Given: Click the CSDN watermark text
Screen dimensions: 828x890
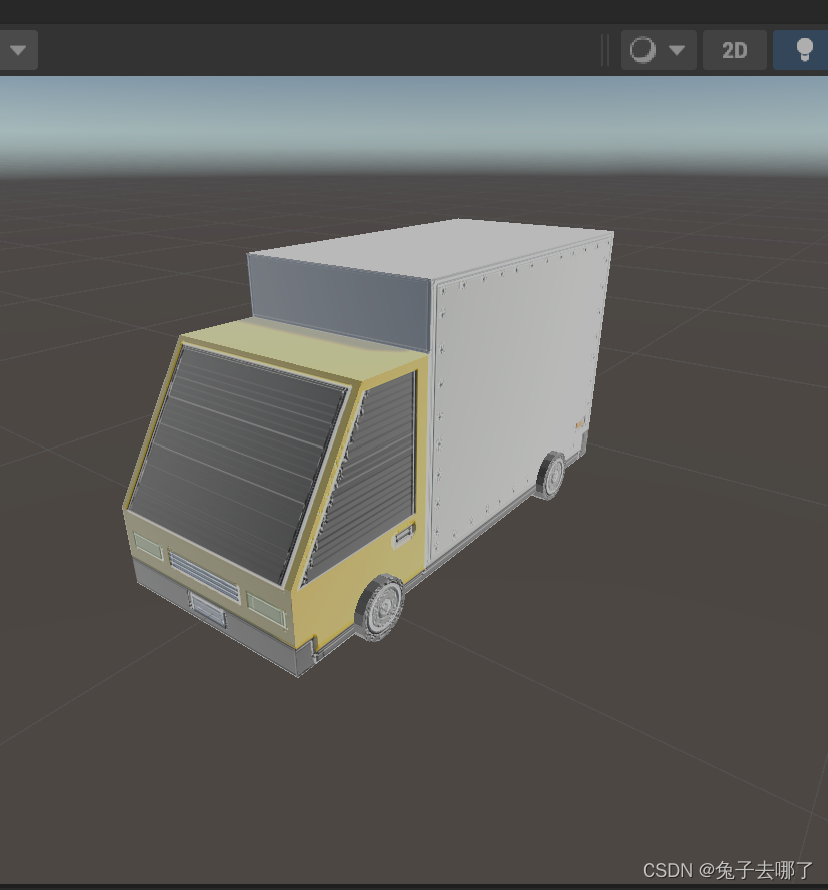Looking at the screenshot, I should pos(727,869).
